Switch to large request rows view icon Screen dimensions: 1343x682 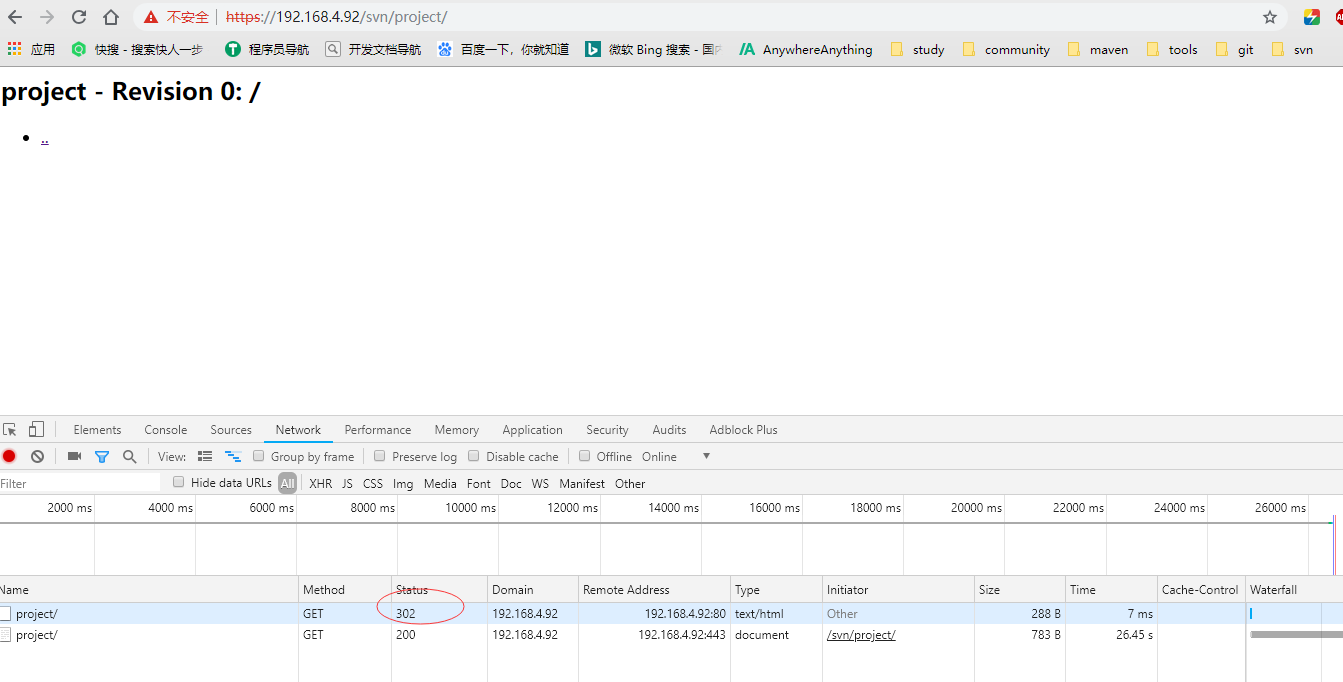pyautogui.click(x=205, y=456)
